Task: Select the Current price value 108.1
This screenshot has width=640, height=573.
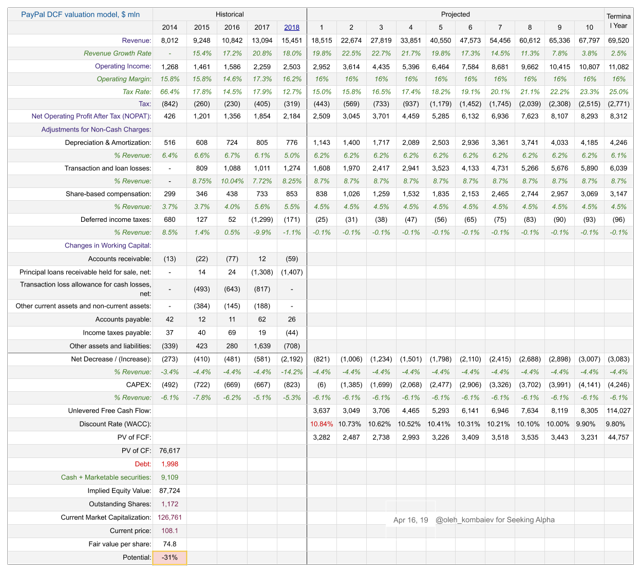Action: 169,531
